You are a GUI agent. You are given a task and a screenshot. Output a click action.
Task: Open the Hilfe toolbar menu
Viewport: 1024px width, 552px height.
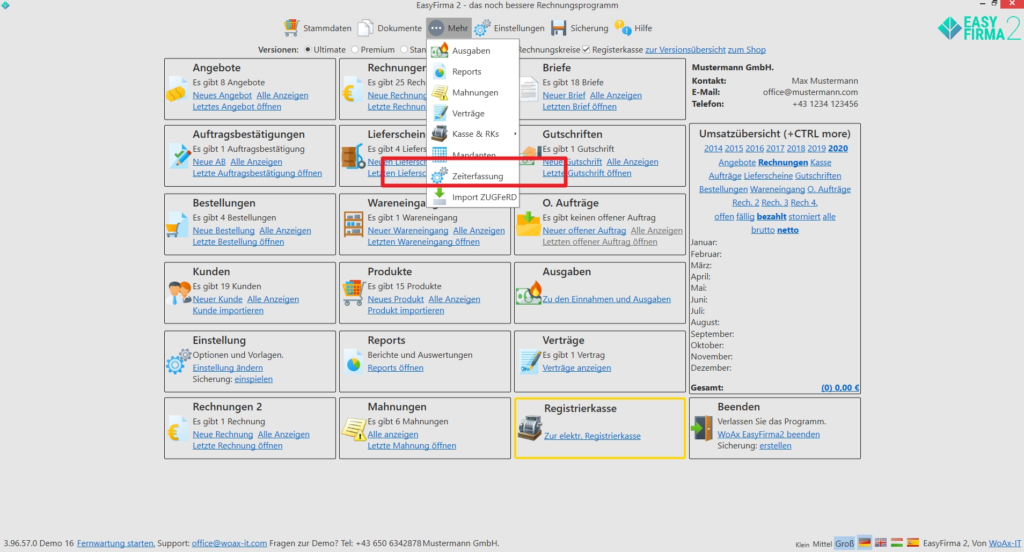pos(633,28)
